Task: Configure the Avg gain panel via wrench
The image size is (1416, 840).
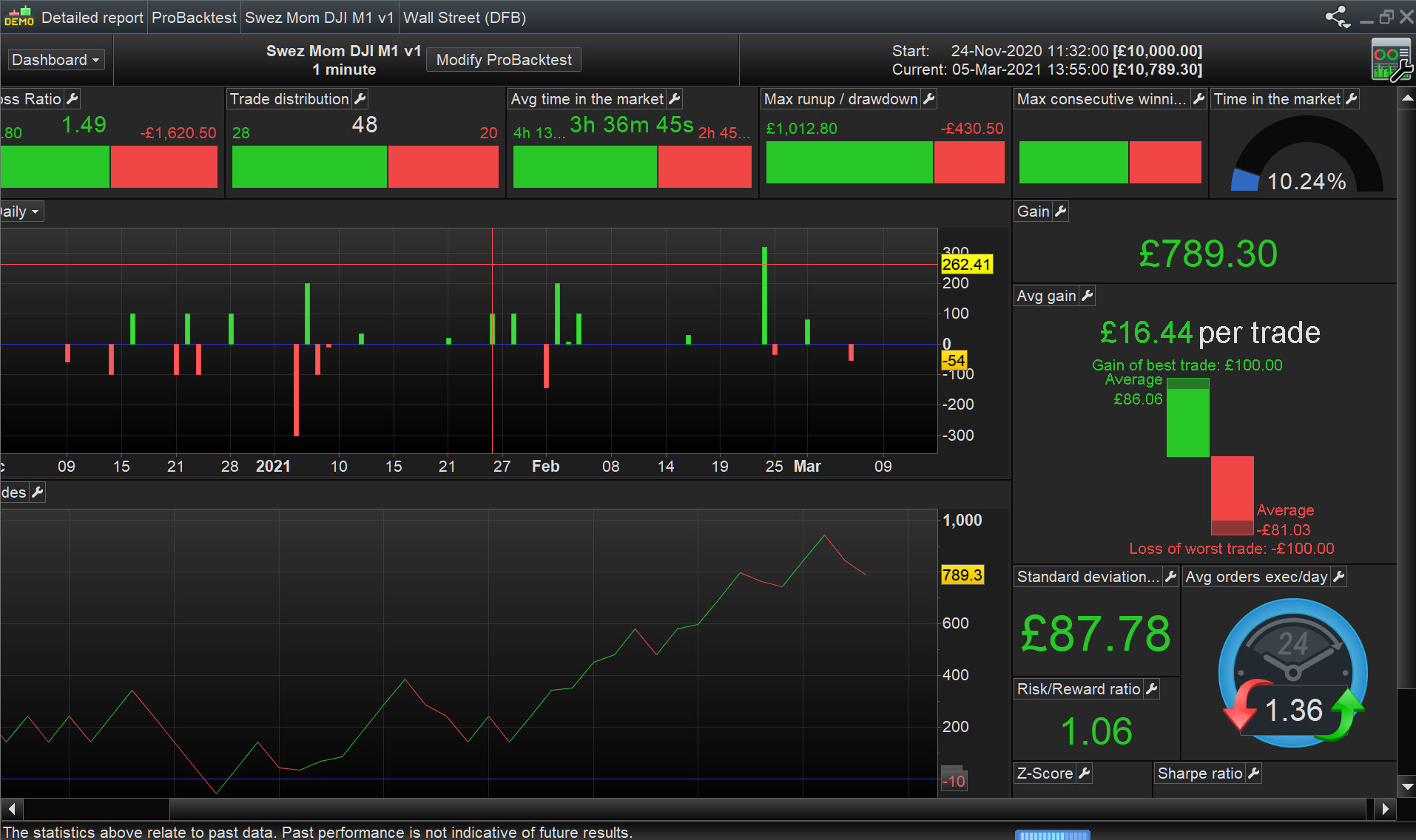Action: point(1088,296)
